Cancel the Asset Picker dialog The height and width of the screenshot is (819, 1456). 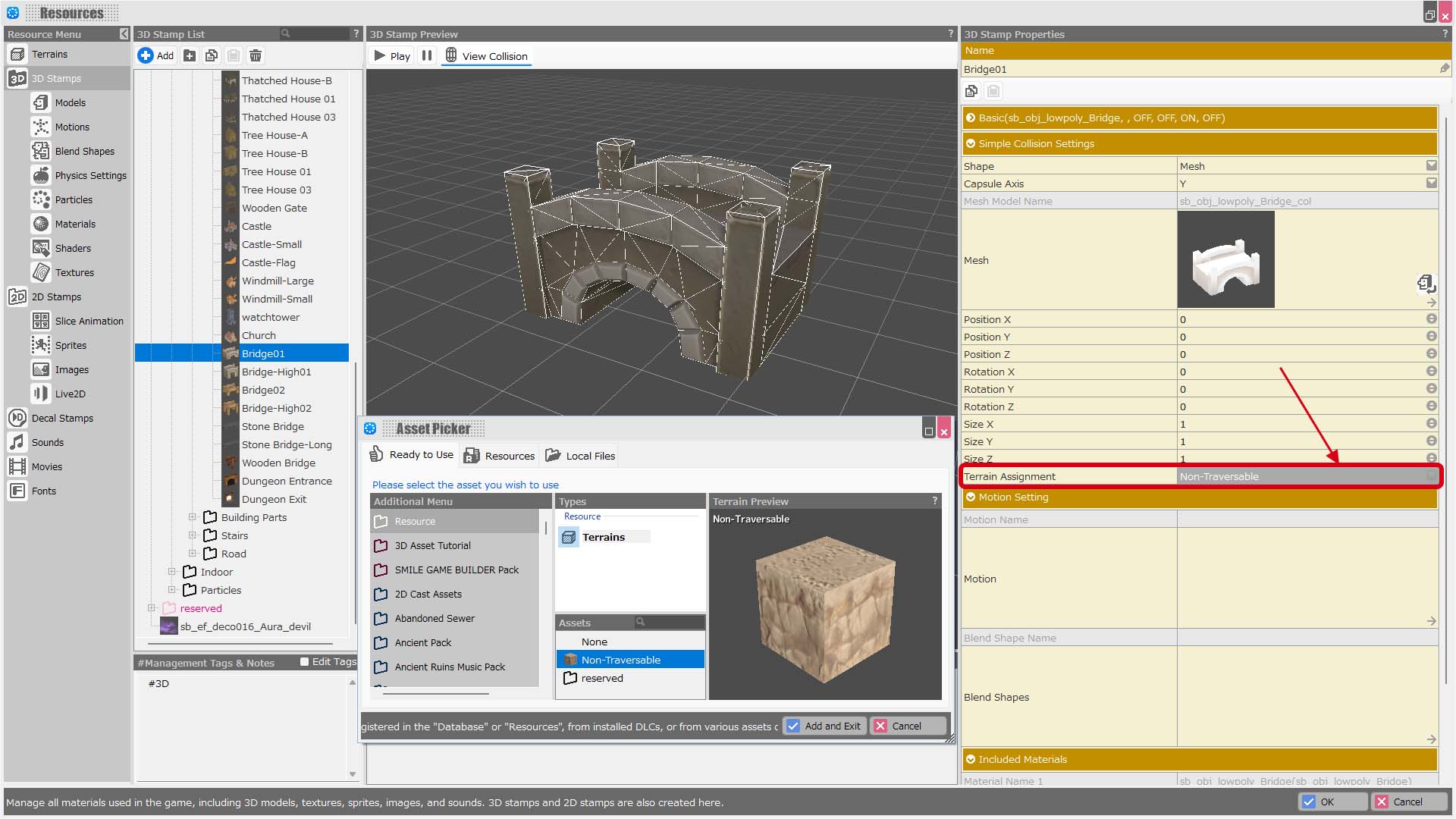908,726
